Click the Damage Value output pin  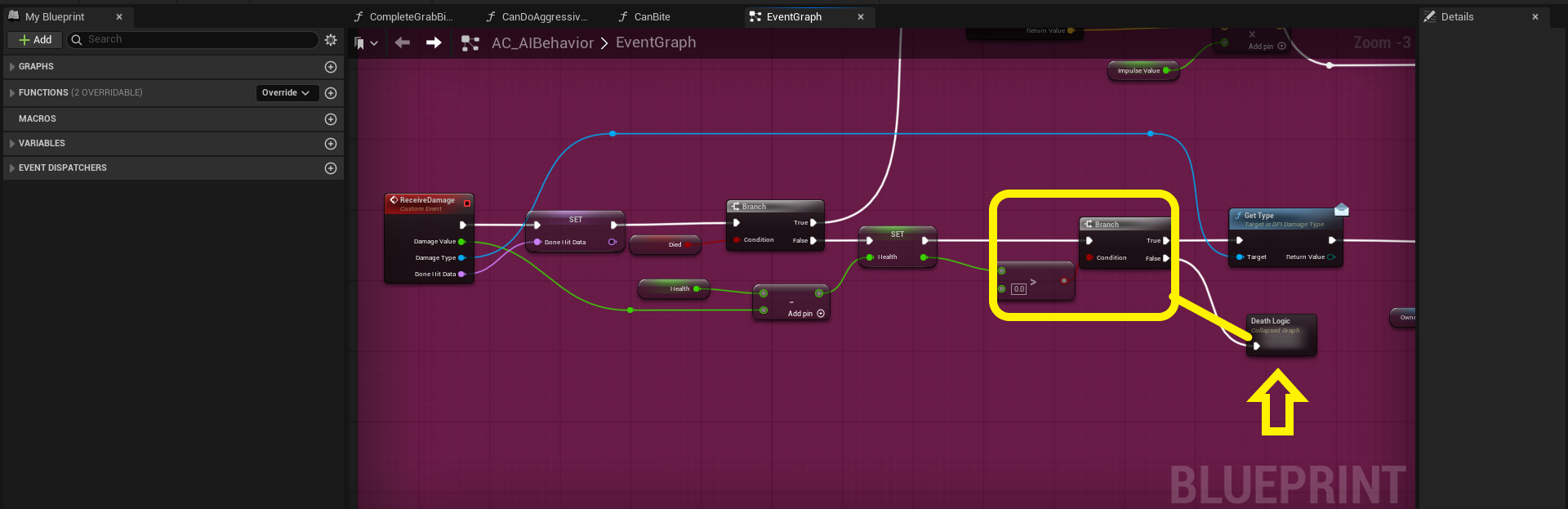(461, 242)
